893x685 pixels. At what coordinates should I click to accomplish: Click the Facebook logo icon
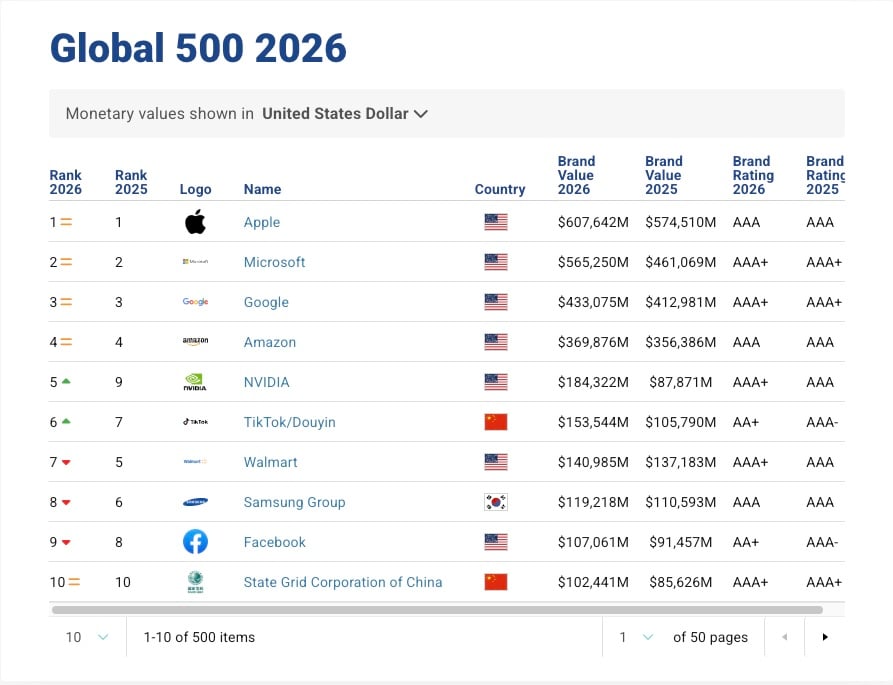coord(195,542)
